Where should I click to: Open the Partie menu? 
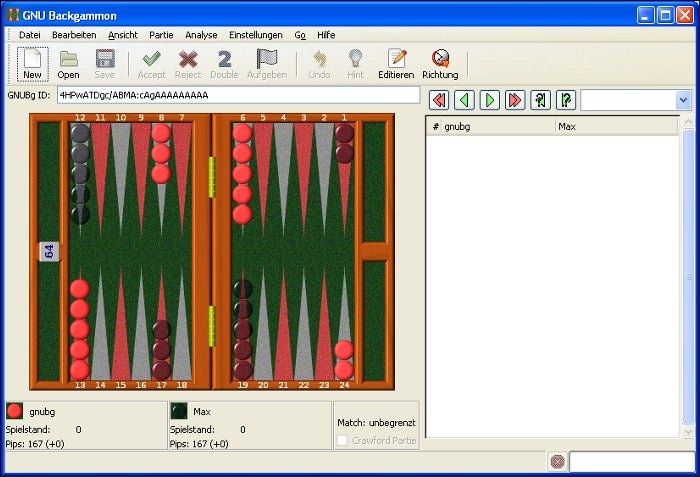[x=161, y=35]
